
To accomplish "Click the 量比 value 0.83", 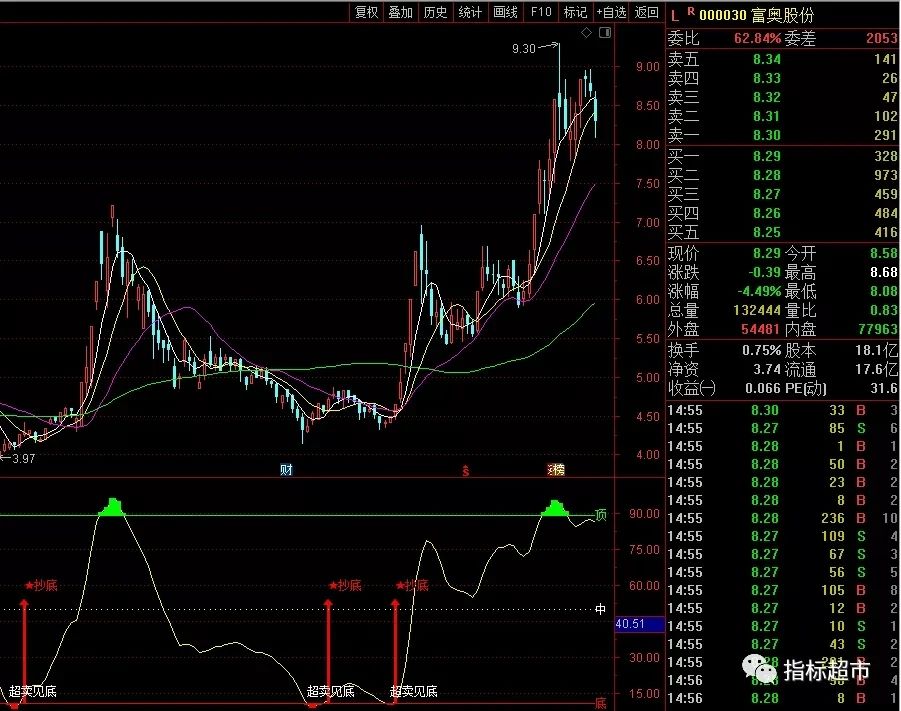I will point(884,310).
